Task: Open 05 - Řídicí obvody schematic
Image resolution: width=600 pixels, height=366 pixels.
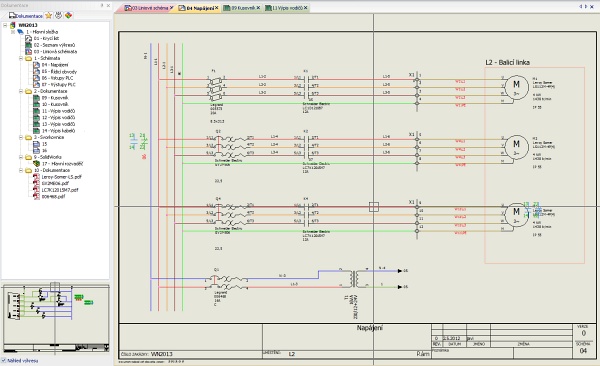Action: point(59,72)
